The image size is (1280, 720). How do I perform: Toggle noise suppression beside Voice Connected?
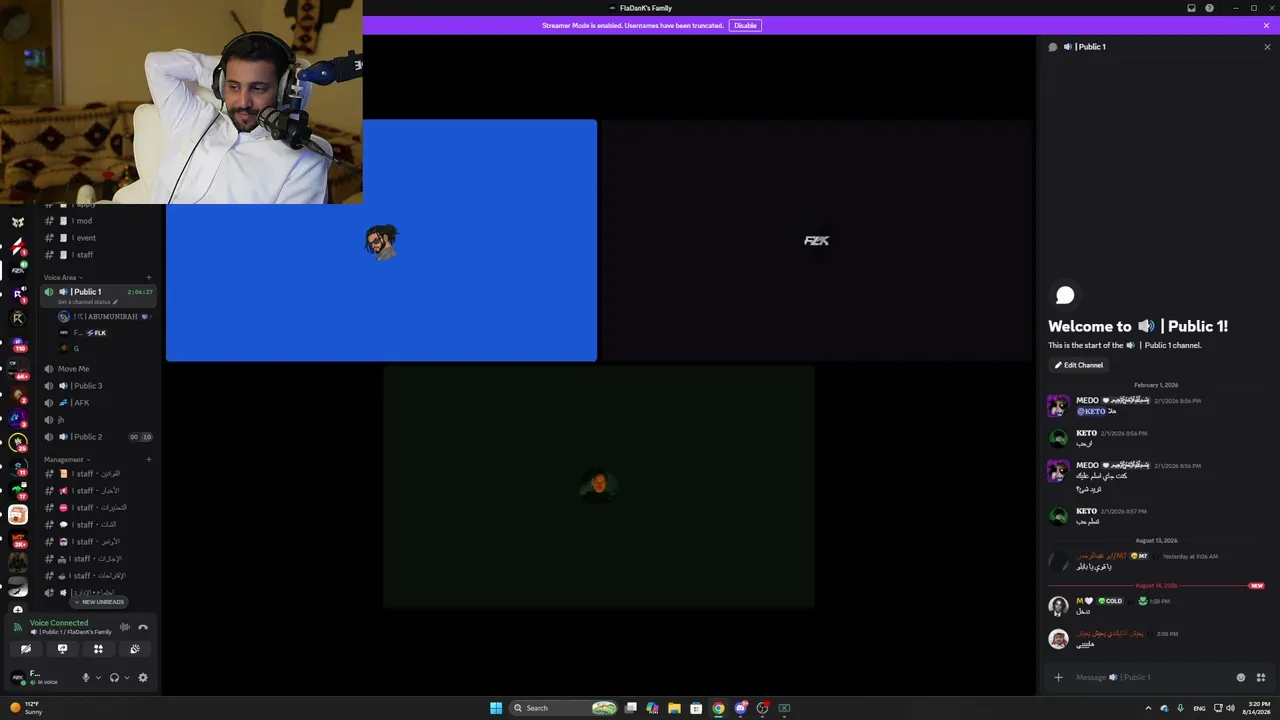coord(125,627)
